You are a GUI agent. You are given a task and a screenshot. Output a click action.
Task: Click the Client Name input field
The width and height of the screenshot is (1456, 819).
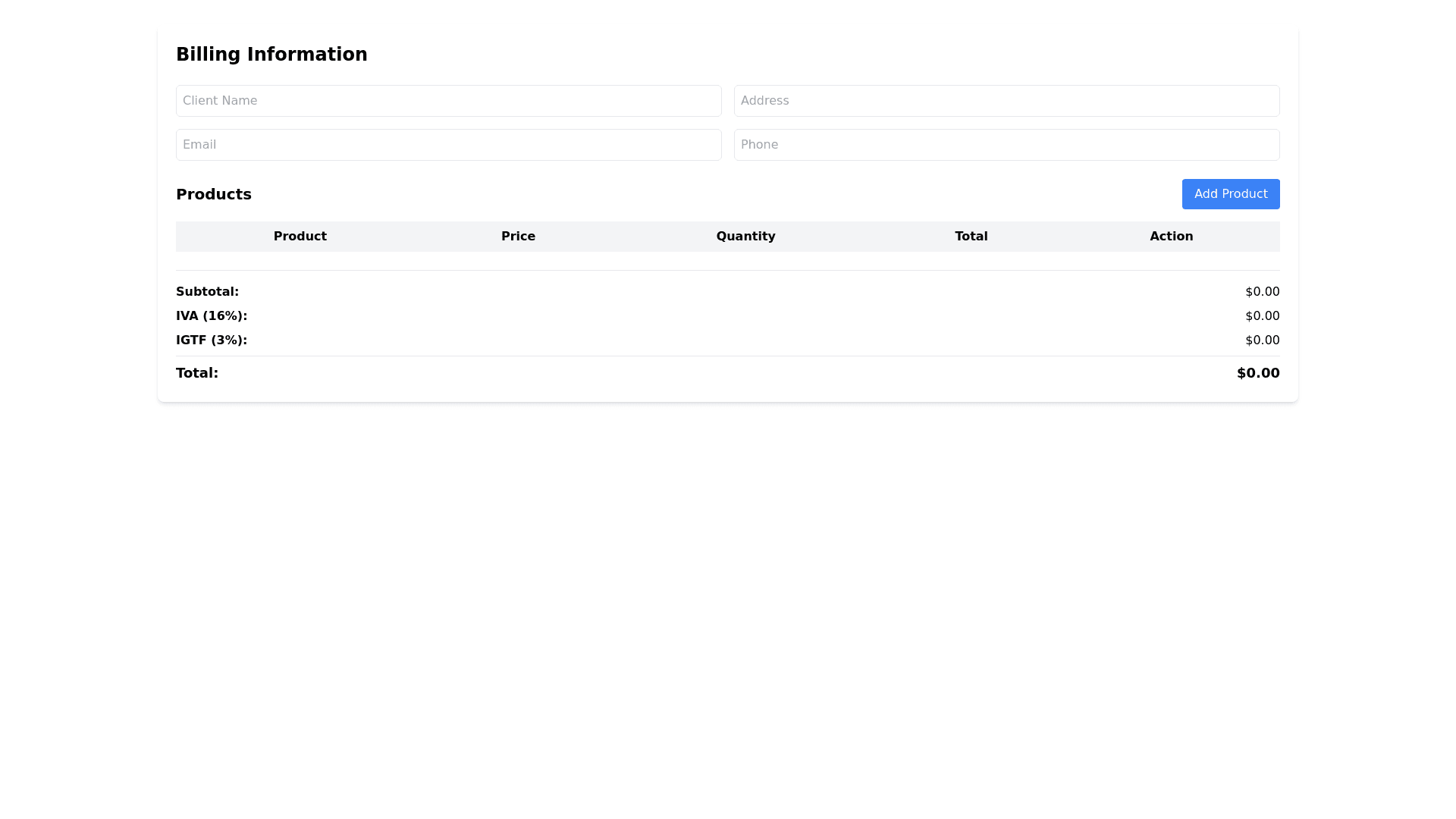click(448, 101)
